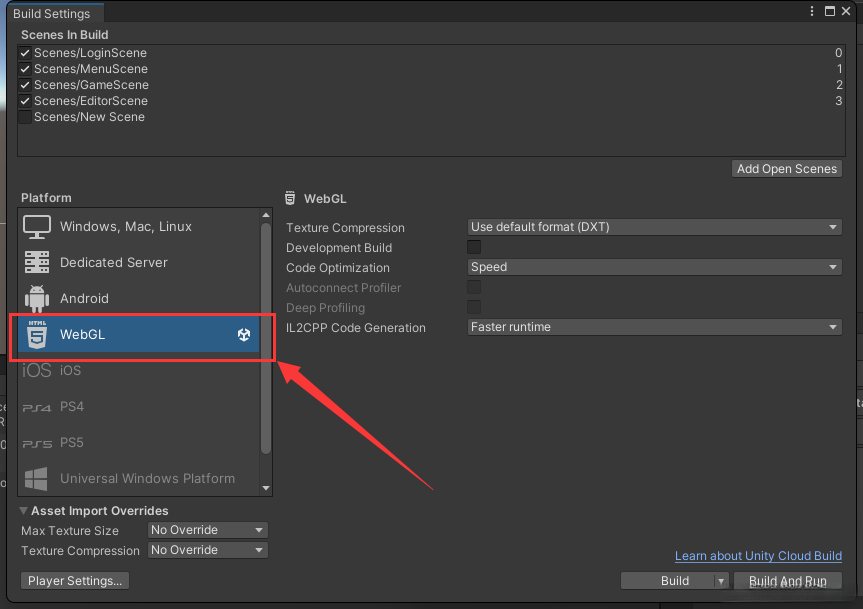Viewport: 863px width, 609px height.
Task: Open the Texture Compression format dropdown
Action: point(655,227)
